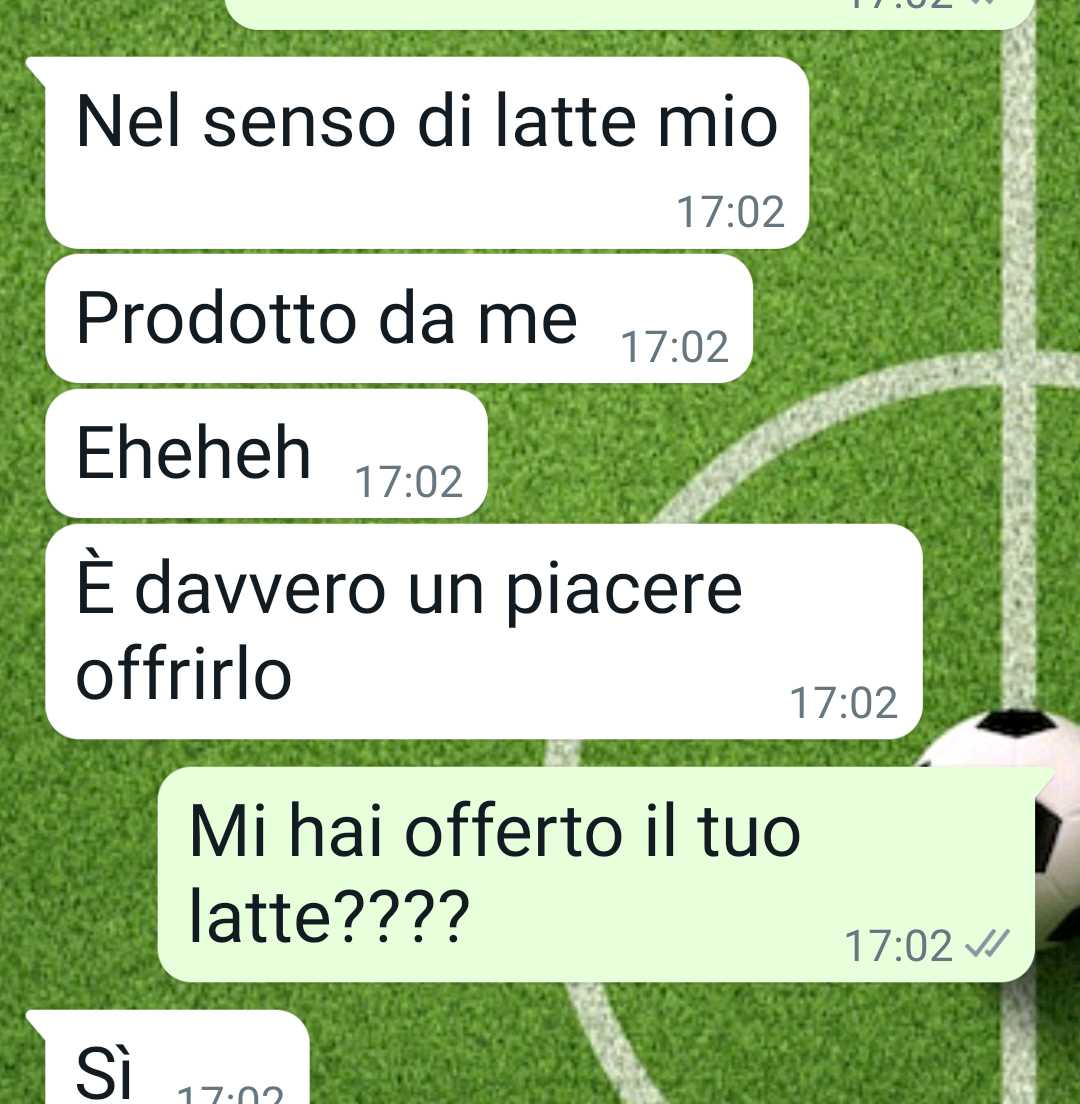Select the green "Mi hai offerto" message
The width and height of the screenshot is (1080, 1104).
pos(596,874)
